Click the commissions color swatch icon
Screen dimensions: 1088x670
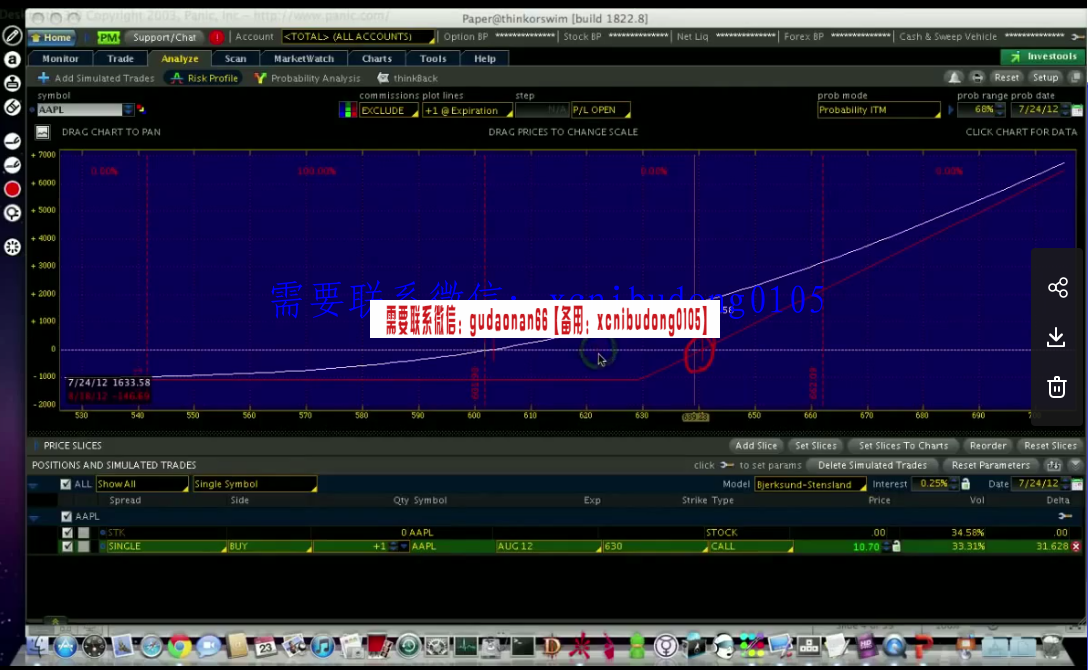point(347,110)
